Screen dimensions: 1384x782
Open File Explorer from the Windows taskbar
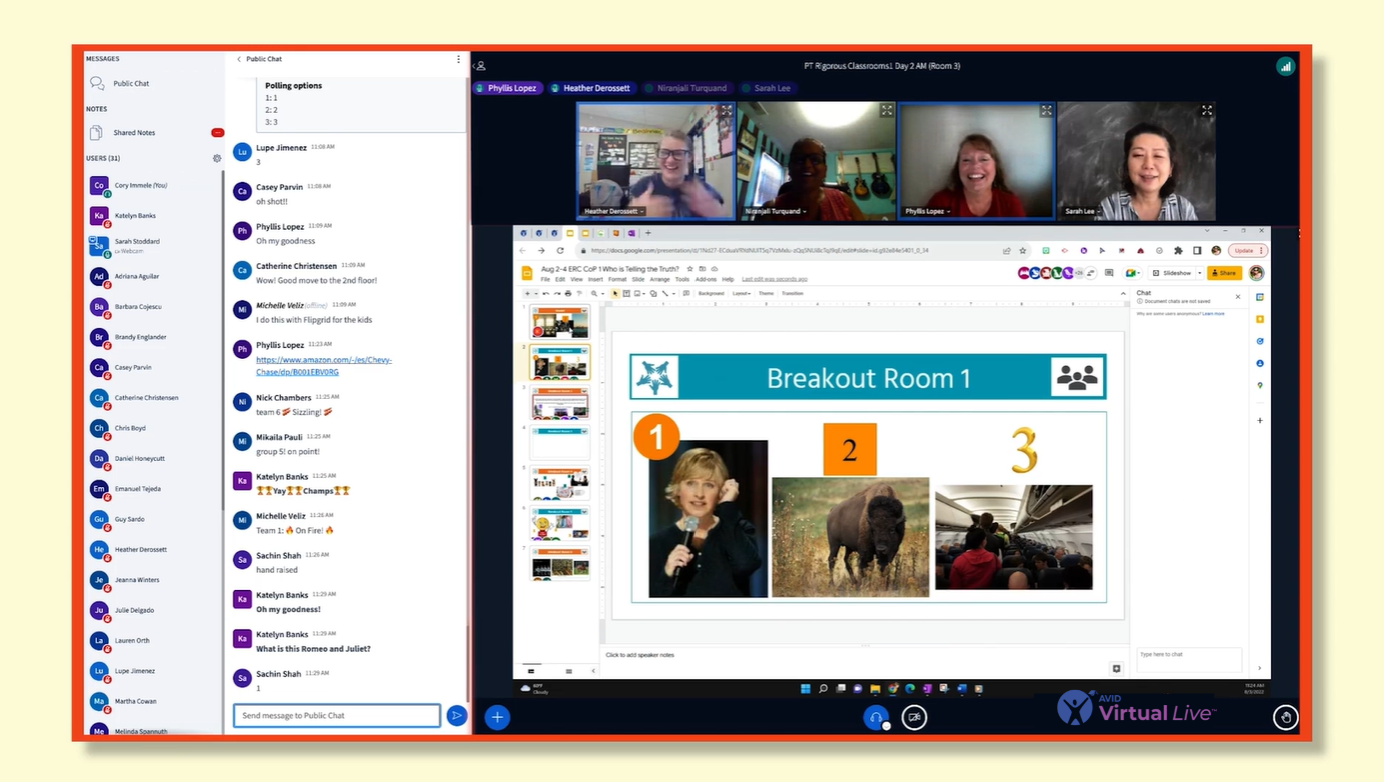point(875,688)
